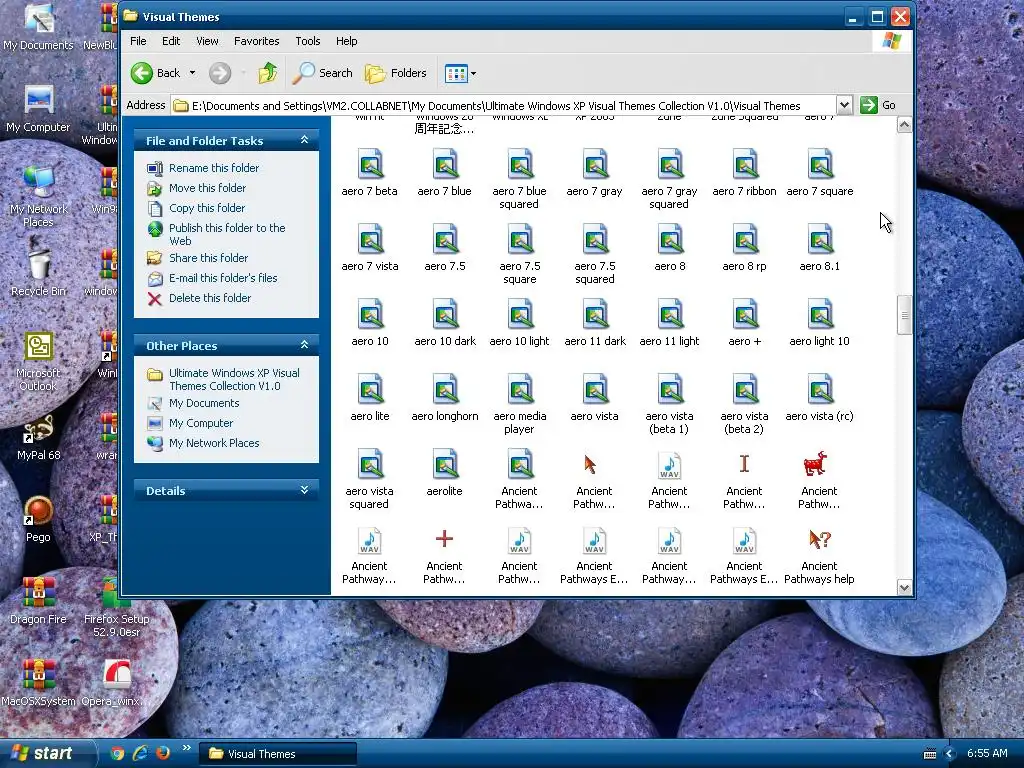
Task: Expand hidden tray icons chevron
Action: click(x=950, y=754)
